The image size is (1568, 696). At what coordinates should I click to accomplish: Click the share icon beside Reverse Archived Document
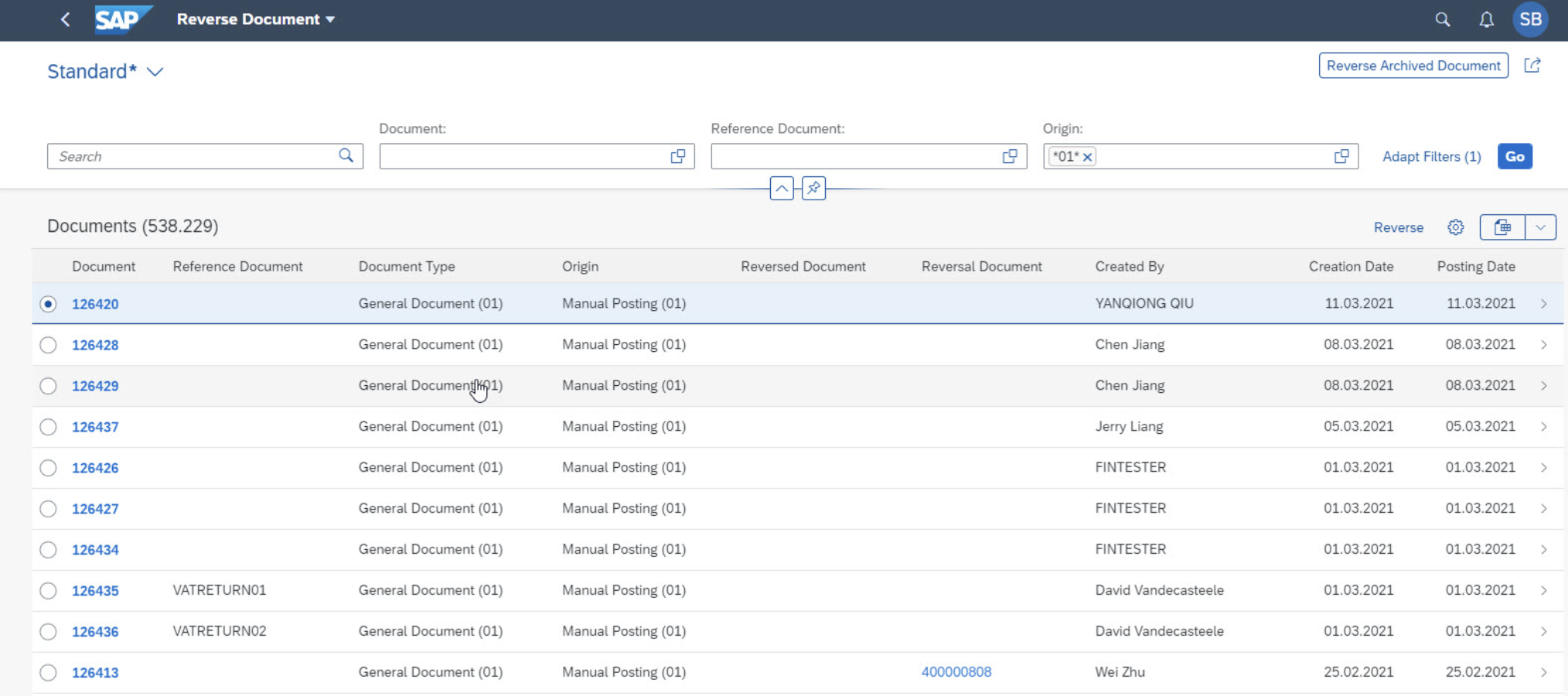point(1532,66)
